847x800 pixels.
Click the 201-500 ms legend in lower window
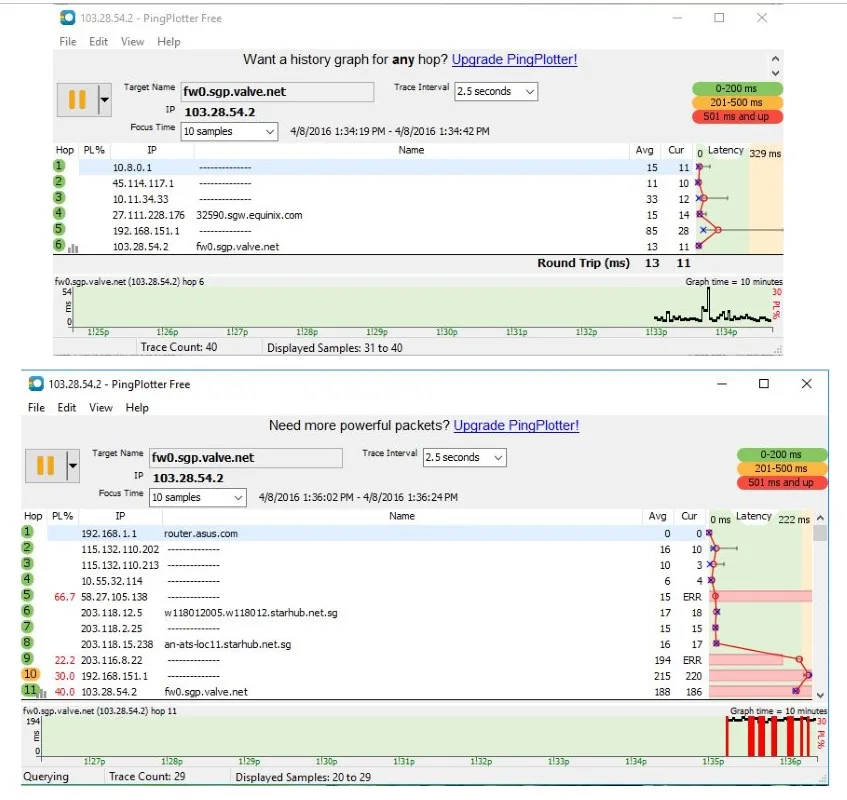pyautogui.click(x=781, y=468)
